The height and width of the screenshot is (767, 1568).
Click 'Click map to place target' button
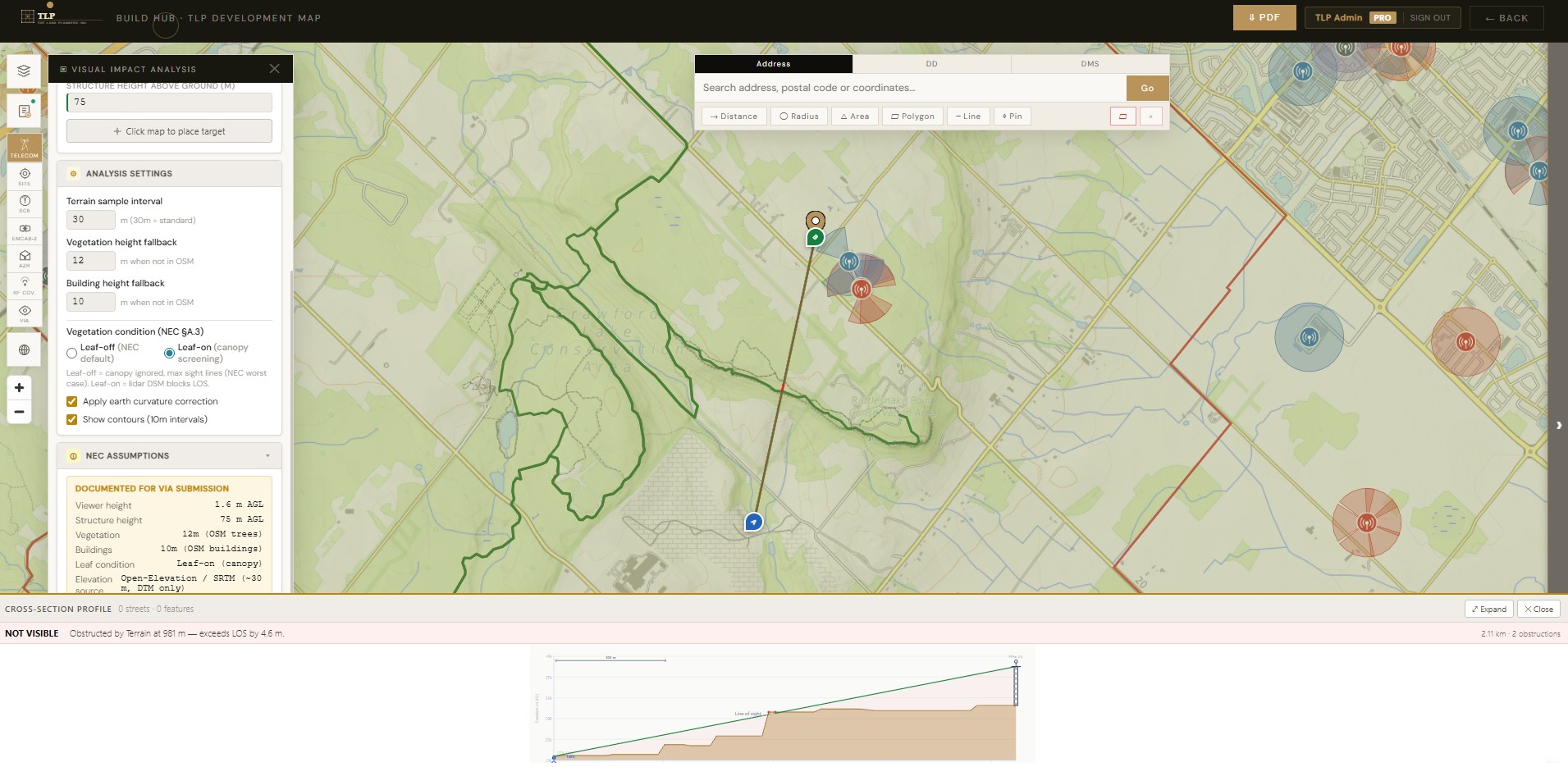[x=169, y=131]
